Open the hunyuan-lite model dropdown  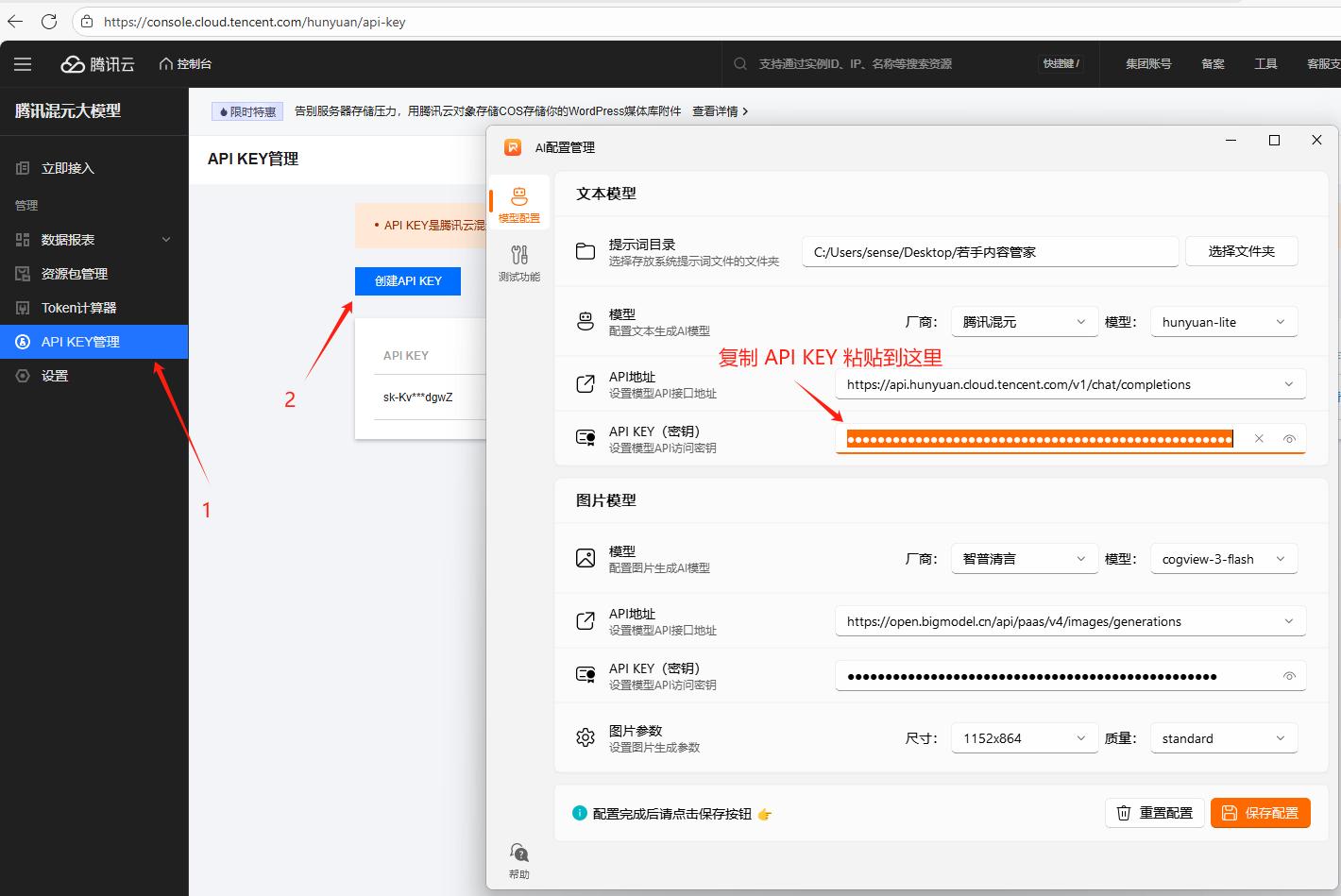click(1223, 321)
